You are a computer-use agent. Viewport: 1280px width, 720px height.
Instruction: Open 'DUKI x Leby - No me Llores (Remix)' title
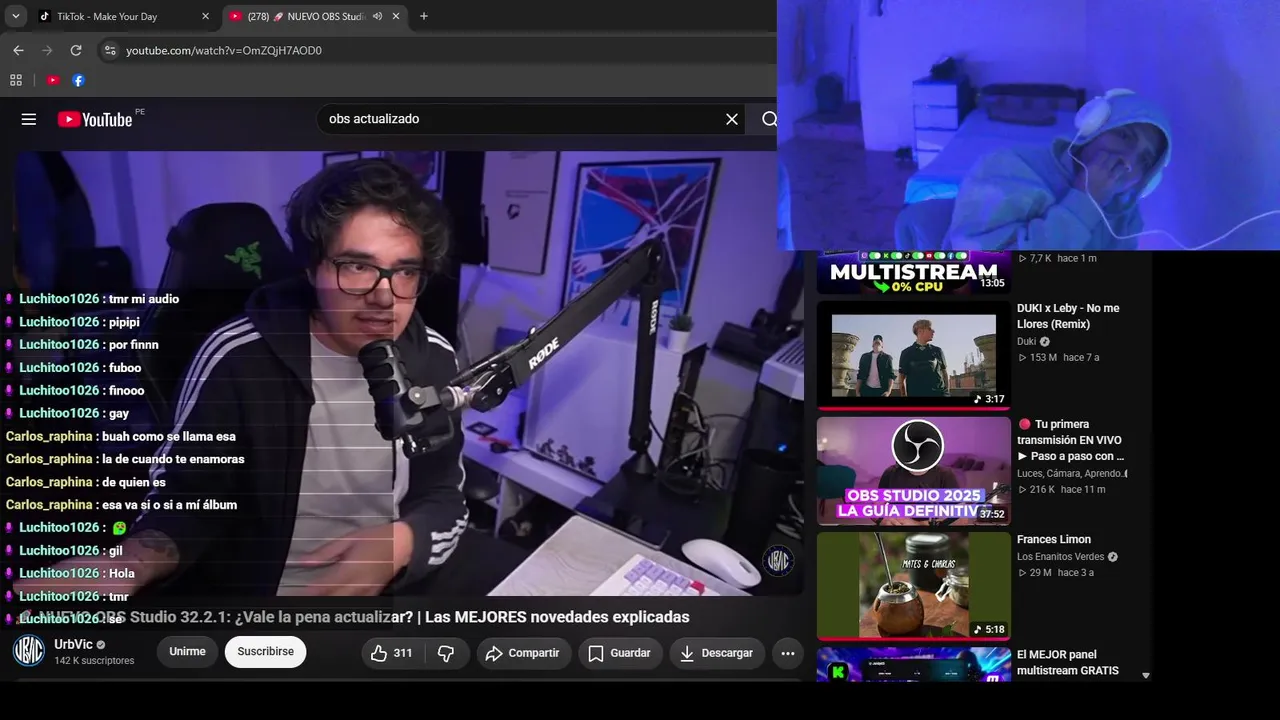point(1068,316)
